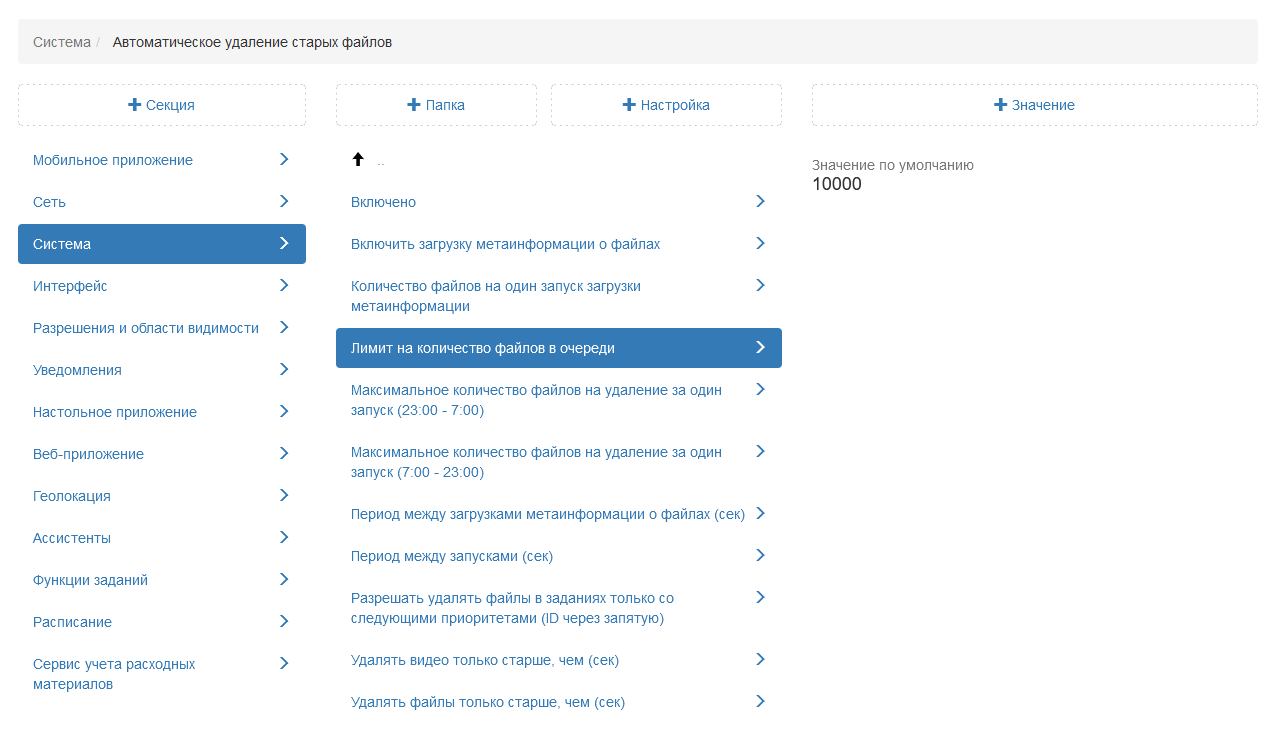Image resolution: width=1277 pixels, height=737 pixels.
Task: Open Сервис учета расходных материалов section
Action: (114, 674)
